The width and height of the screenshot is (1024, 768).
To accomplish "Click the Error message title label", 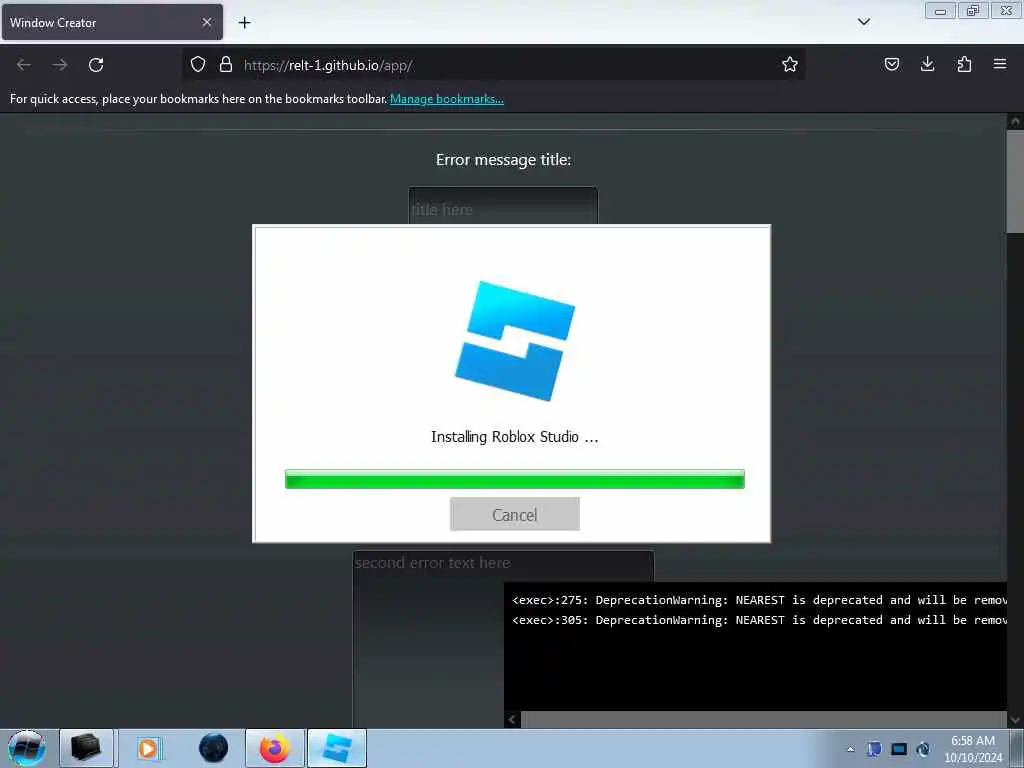I will pyautogui.click(x=504, y=160).
